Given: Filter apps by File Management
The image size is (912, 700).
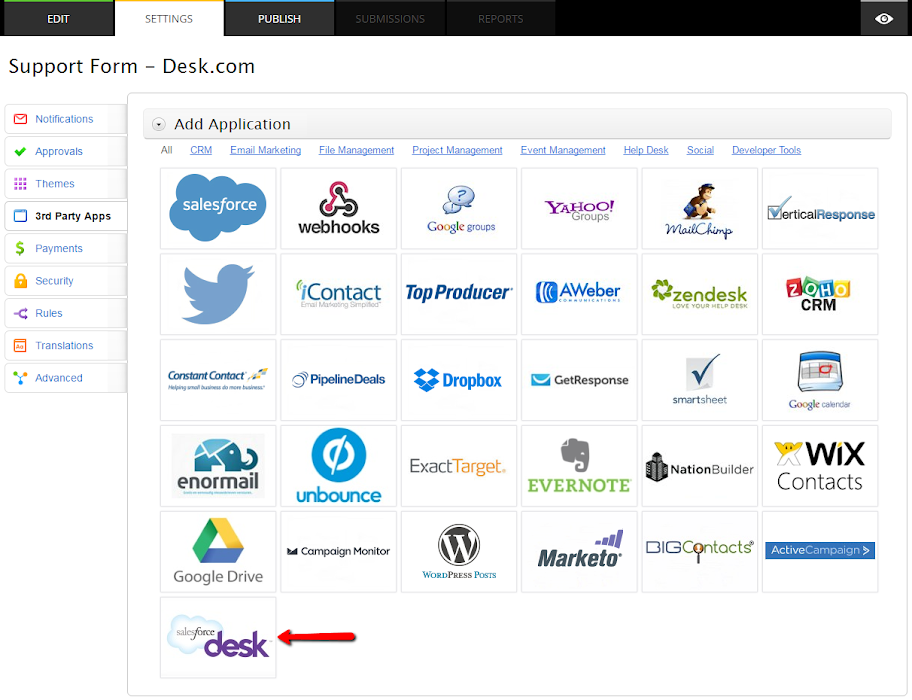Looking at the screenshot, I should (357, 150).
